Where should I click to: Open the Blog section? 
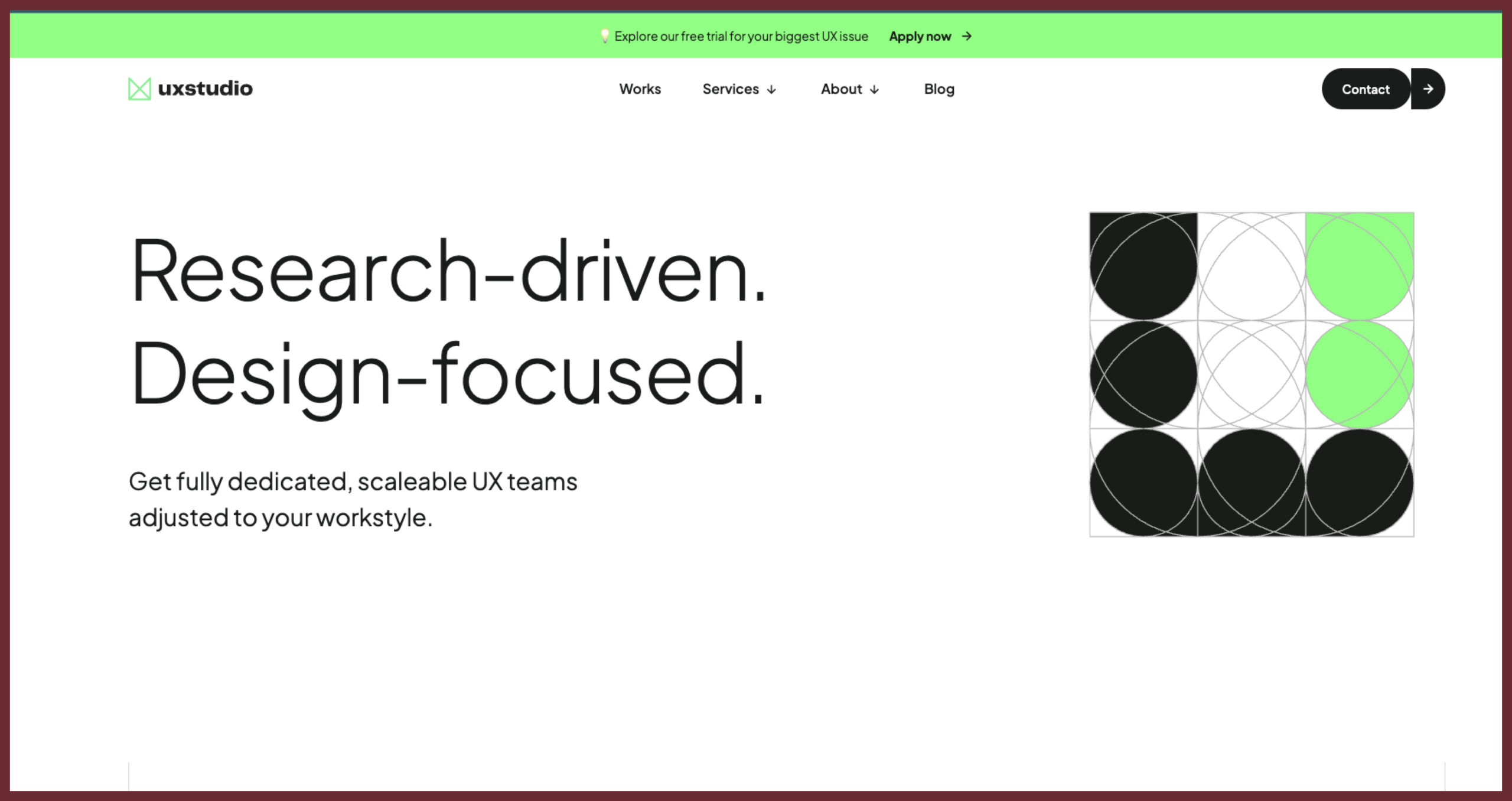[939, 89]
